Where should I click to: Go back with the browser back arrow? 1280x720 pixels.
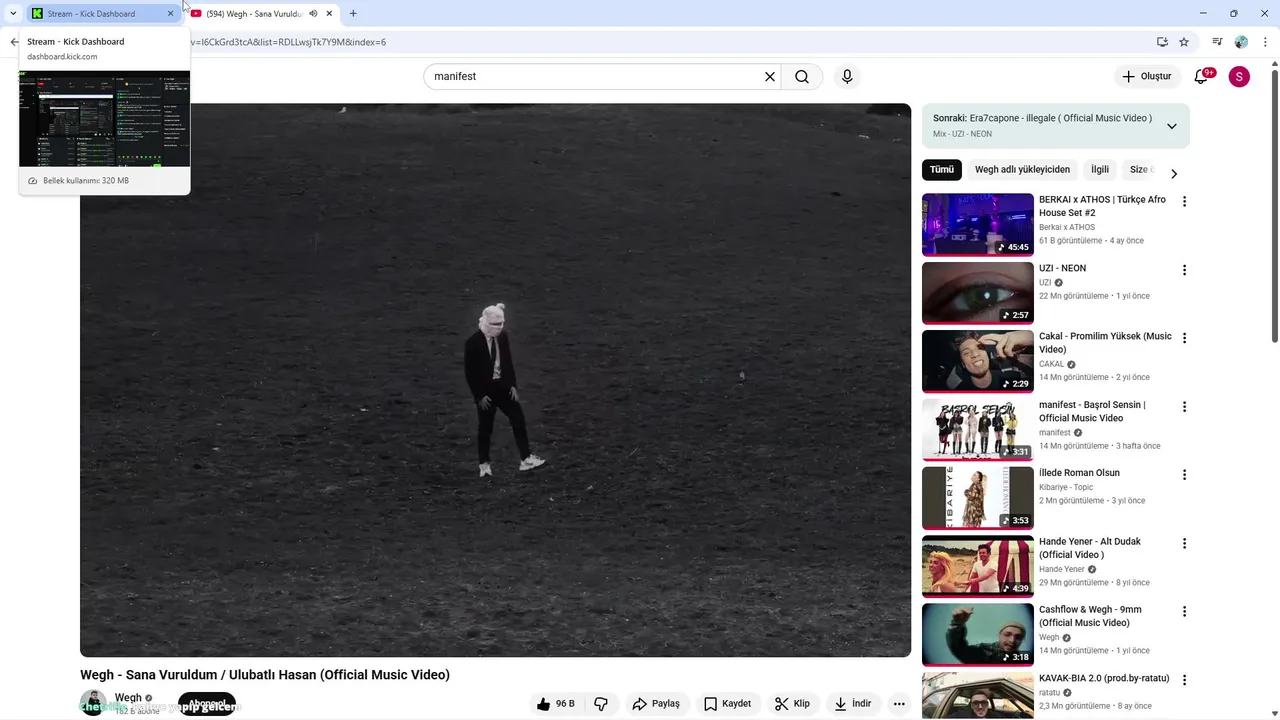pyautogui.click(x=14, y=42)
